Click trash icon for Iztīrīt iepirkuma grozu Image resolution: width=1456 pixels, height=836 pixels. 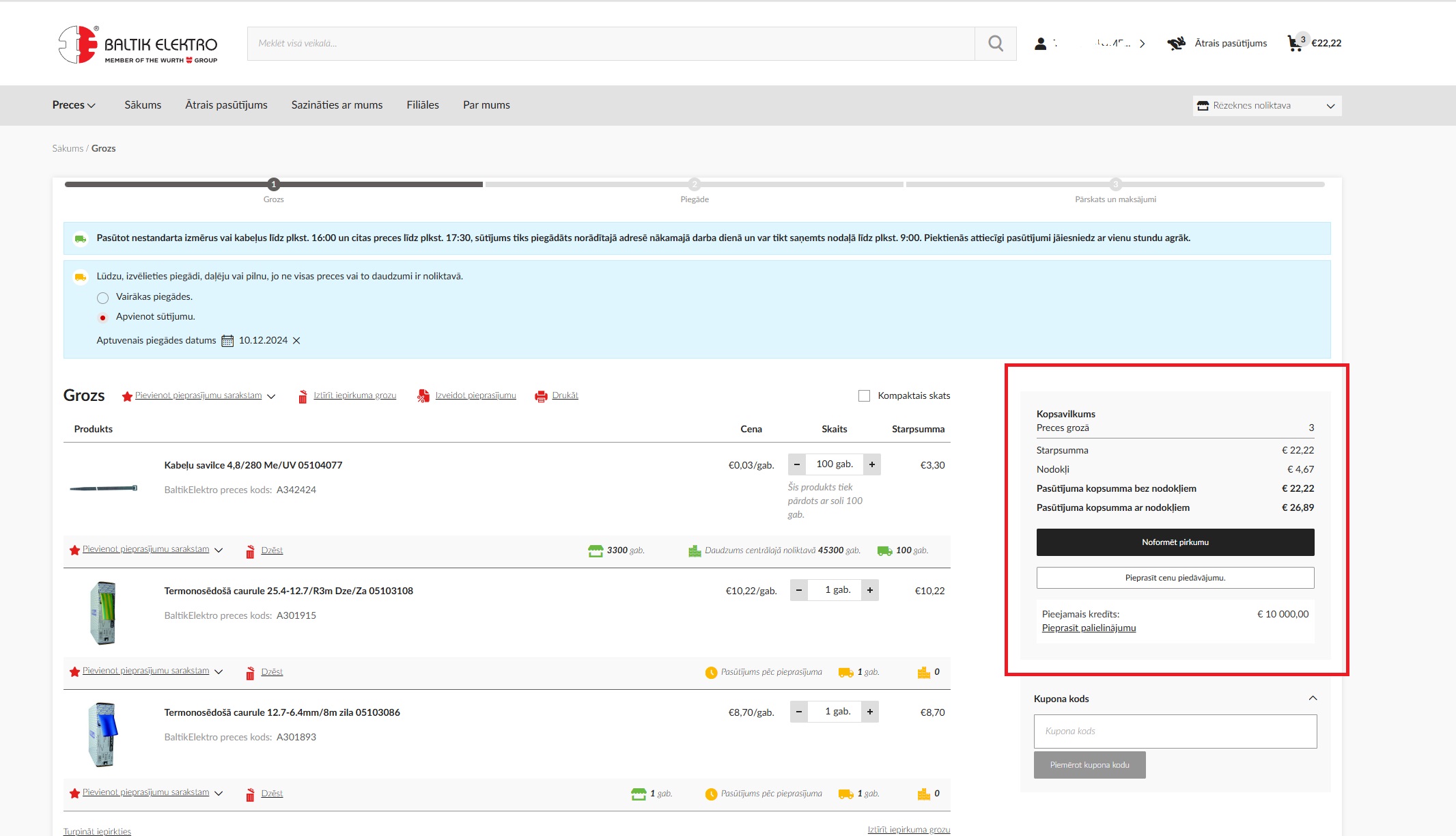click(303, 396)
